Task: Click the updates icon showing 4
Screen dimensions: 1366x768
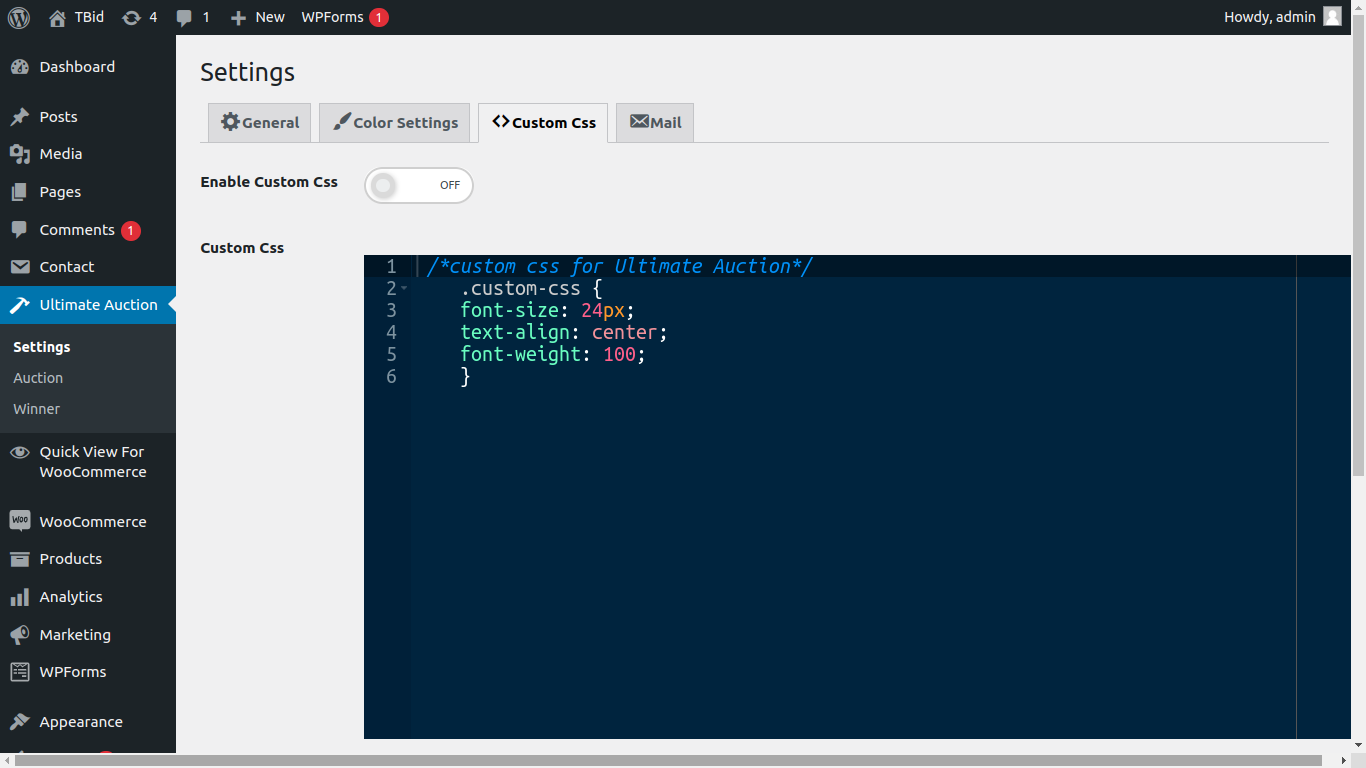Action: pos(131,17)
